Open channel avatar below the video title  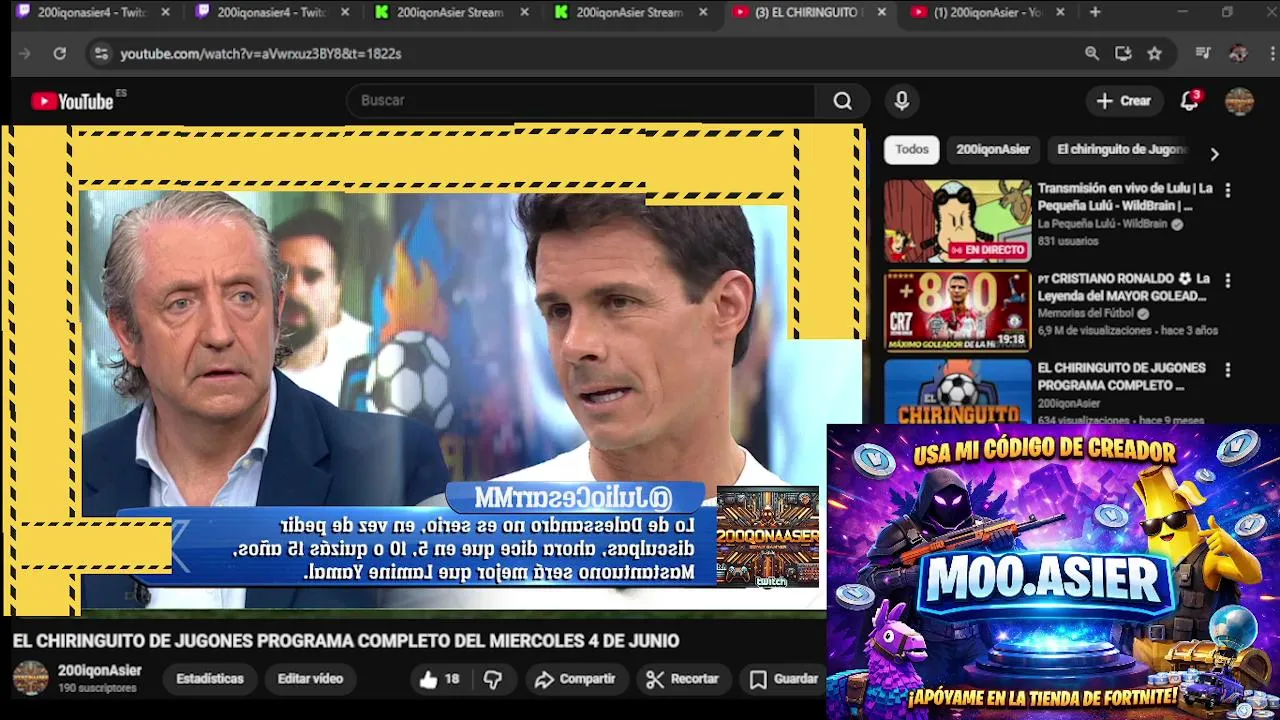[x=30, y=678]
